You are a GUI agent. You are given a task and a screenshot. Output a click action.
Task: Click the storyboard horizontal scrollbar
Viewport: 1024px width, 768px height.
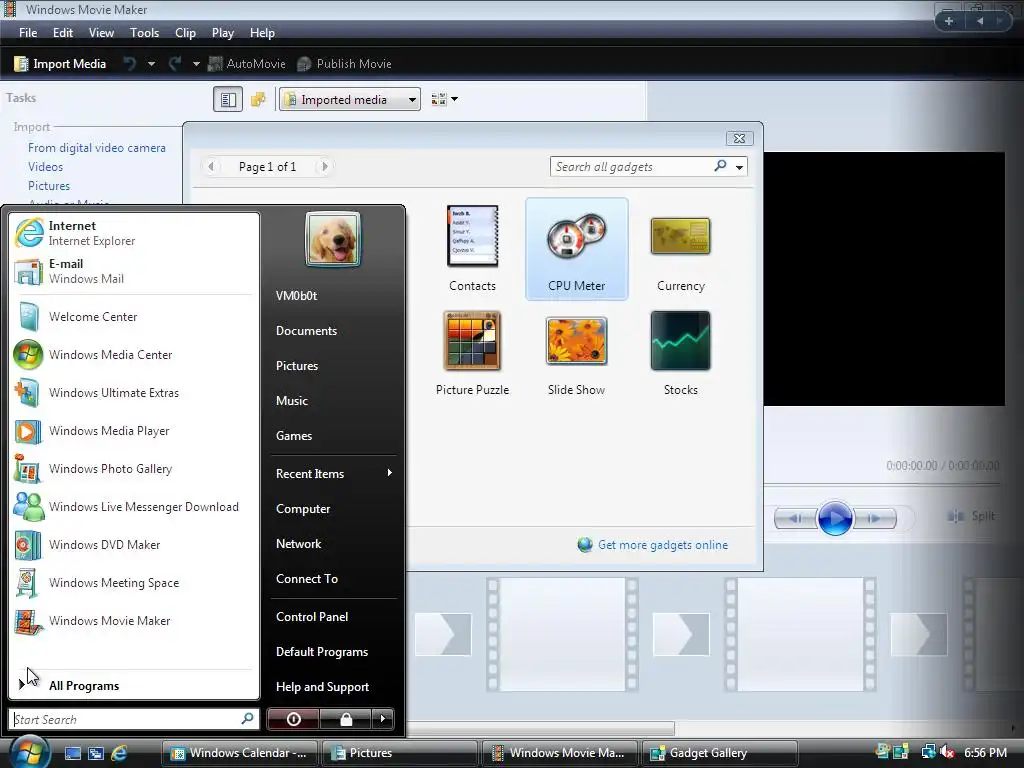click(541, 728)
